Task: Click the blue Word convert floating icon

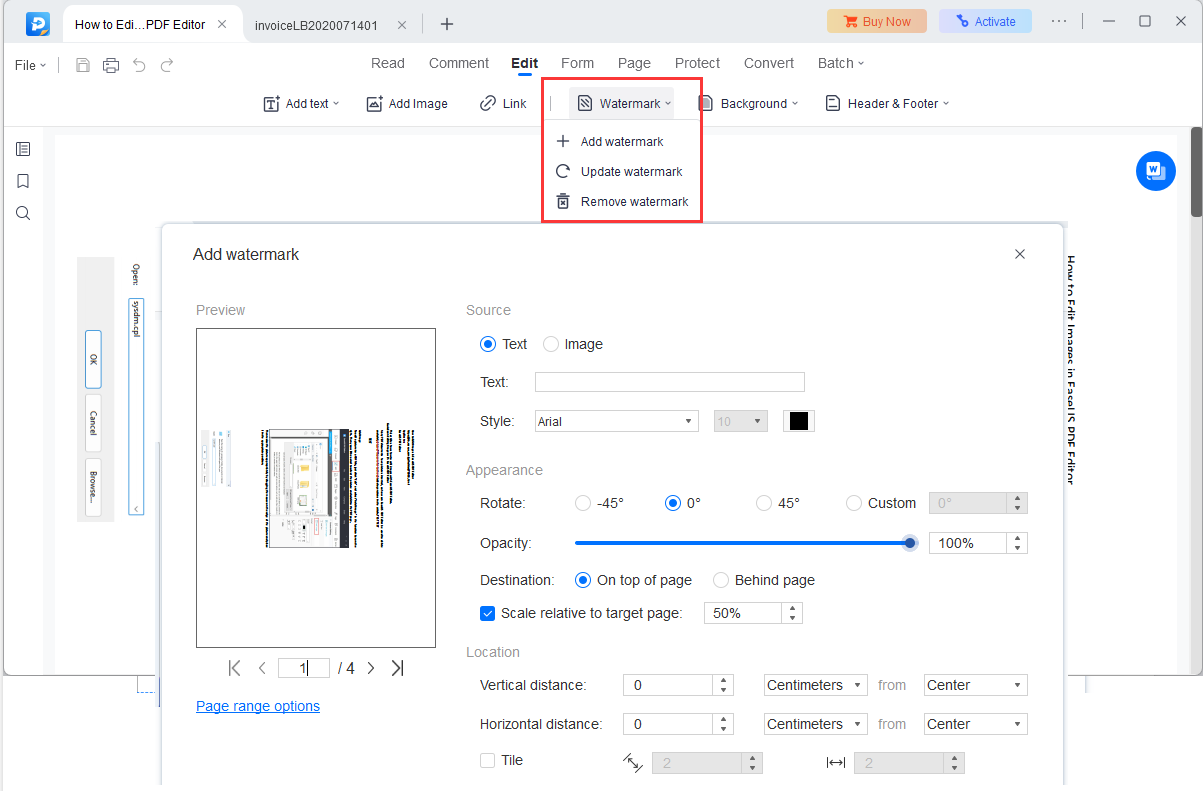Action: [x=1156, y=171]
